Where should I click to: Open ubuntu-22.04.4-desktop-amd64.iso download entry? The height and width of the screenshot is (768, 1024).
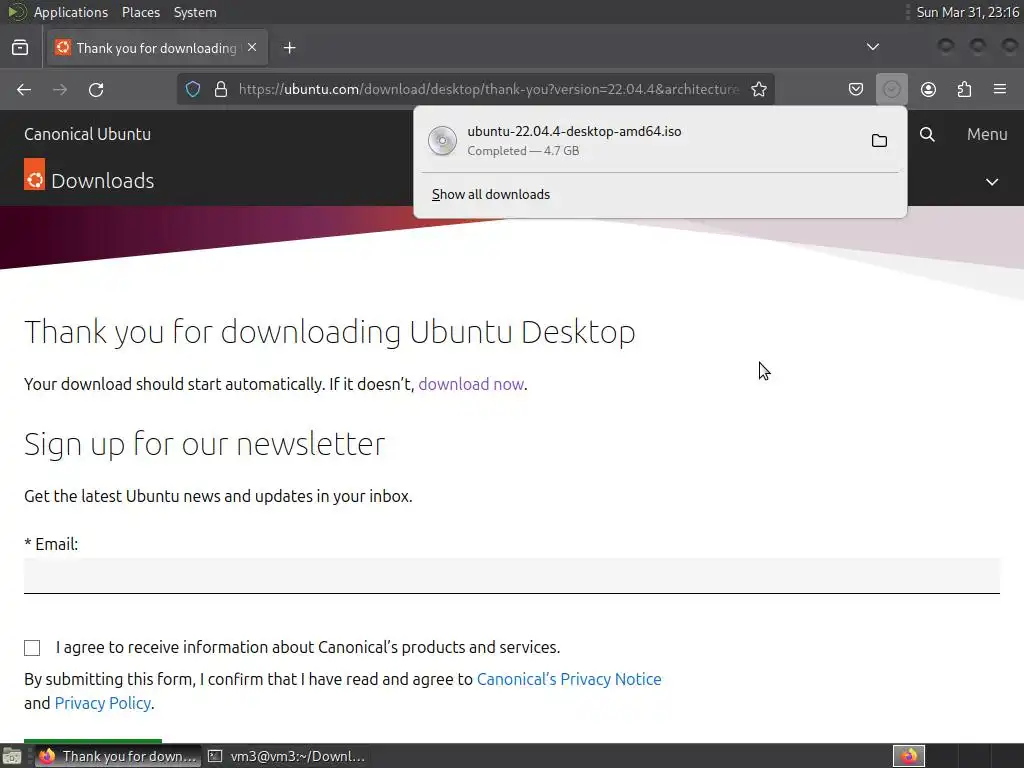point(640,140)
